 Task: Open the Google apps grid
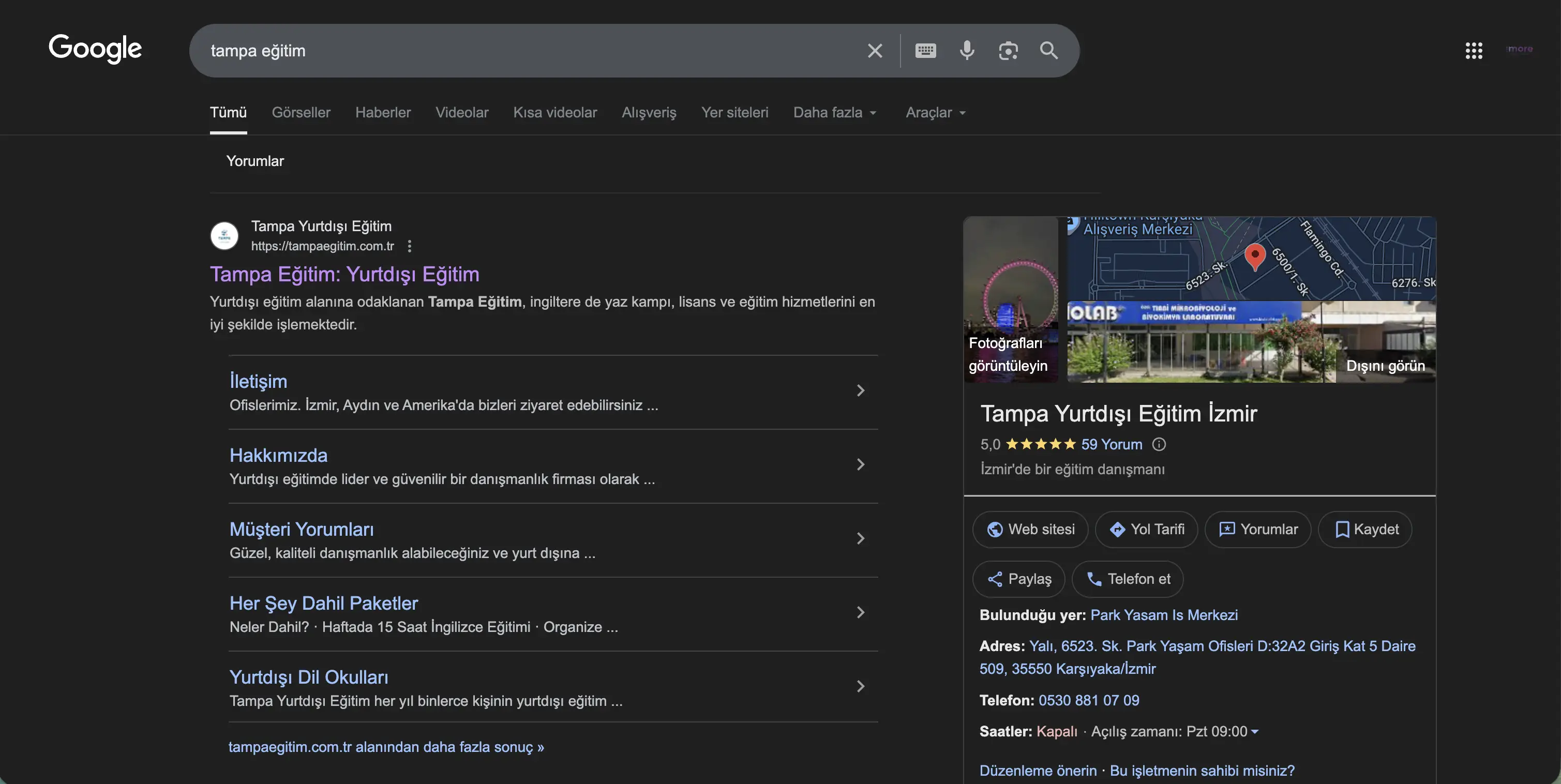[1474, 50]
